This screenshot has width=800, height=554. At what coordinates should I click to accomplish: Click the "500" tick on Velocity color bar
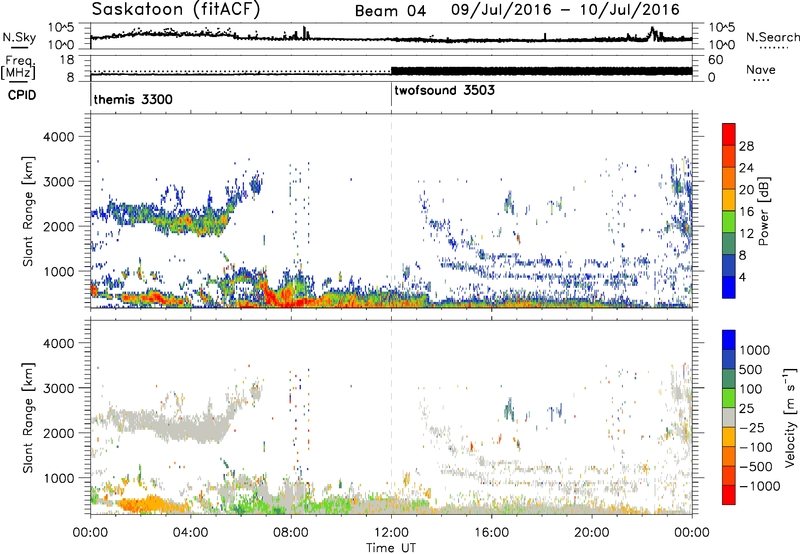[x=749, y=370]
